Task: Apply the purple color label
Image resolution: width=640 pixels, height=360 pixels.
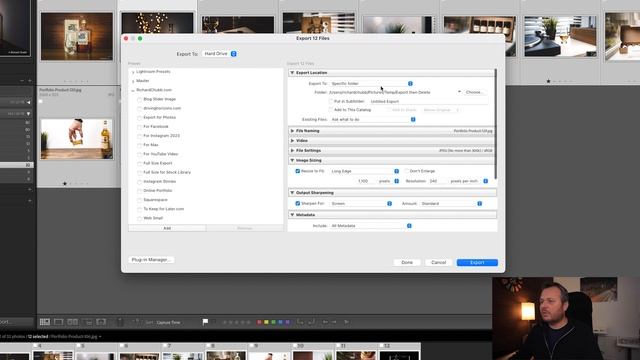Action: pos(288,322)
